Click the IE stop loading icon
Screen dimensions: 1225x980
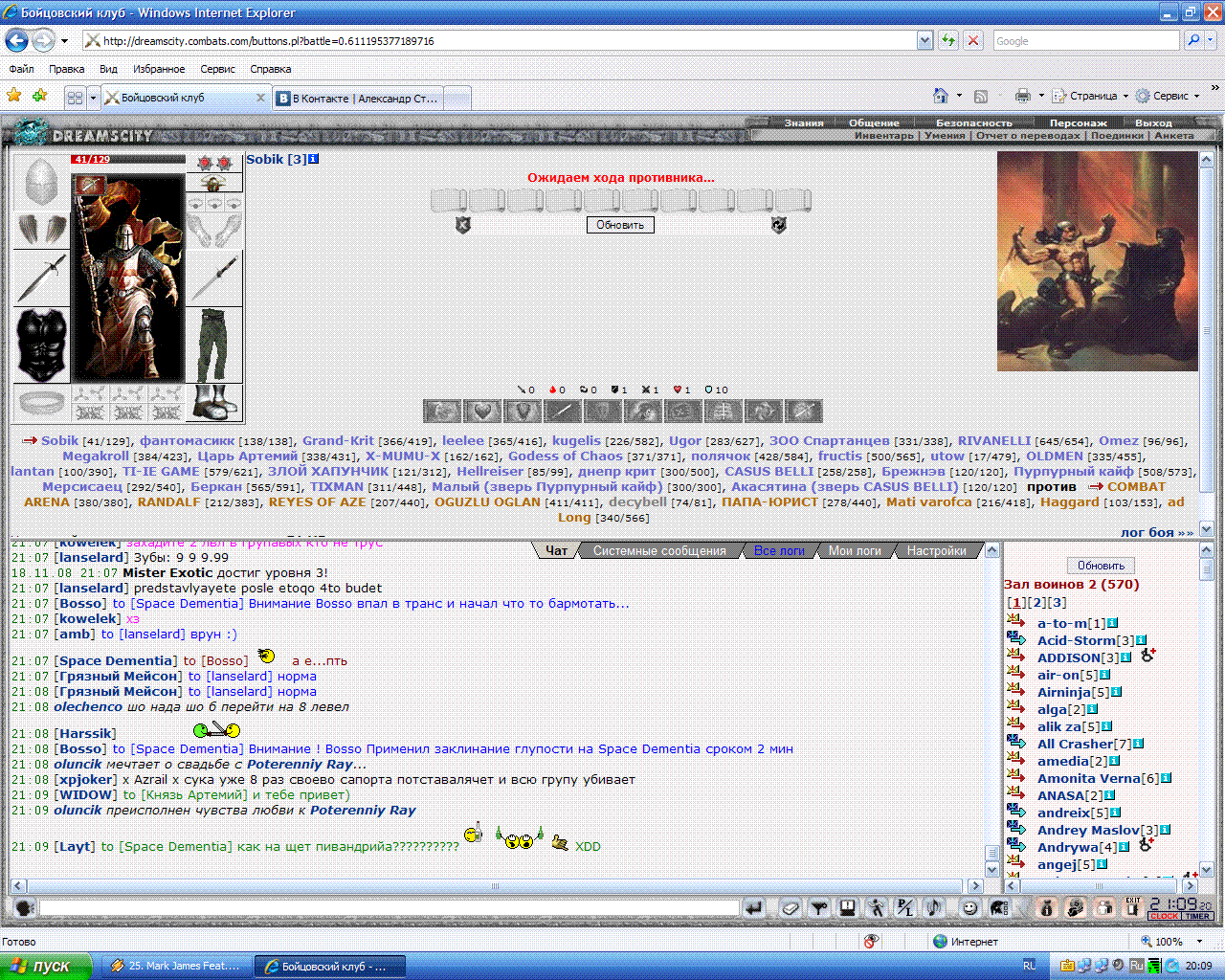[972, 40]
